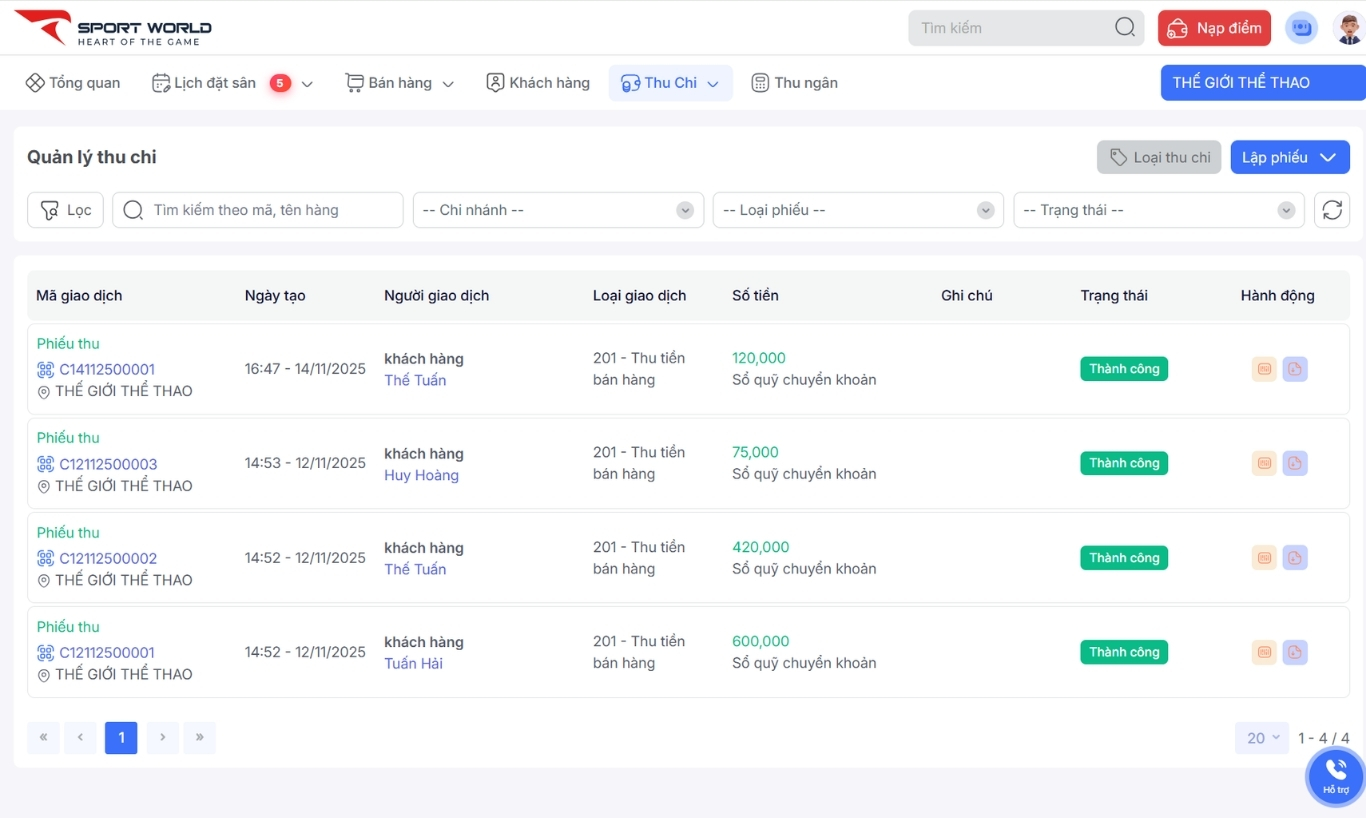
Task: Click the magnifier icon in top search bar
Action: click(1124, 28)
